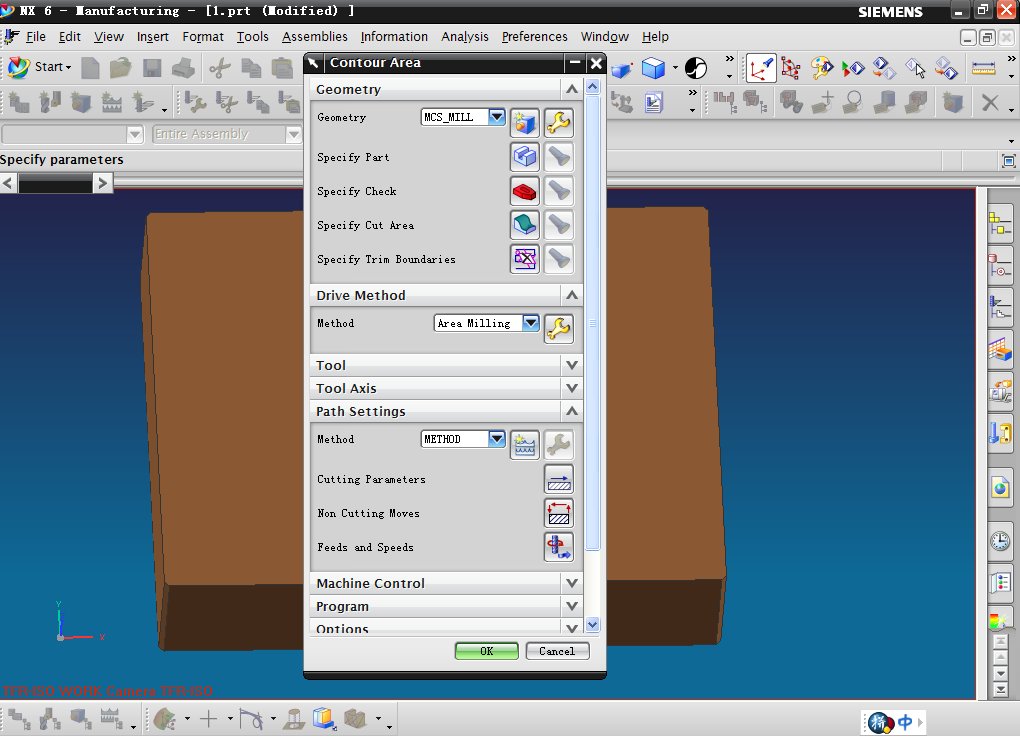This screenshot has width=1020, height=736.
Task: Open Non Cutting Moves icon
Action: (559, 513)
